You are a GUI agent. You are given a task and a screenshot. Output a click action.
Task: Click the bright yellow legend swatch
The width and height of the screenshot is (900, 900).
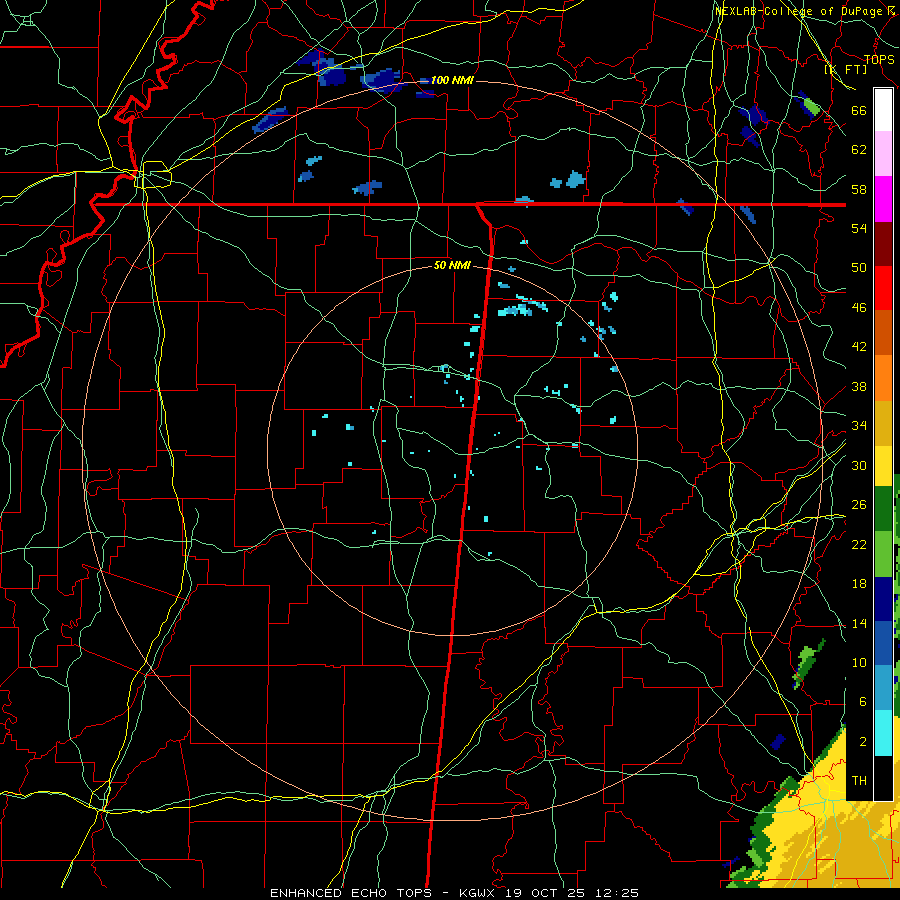tap(883, 465)
